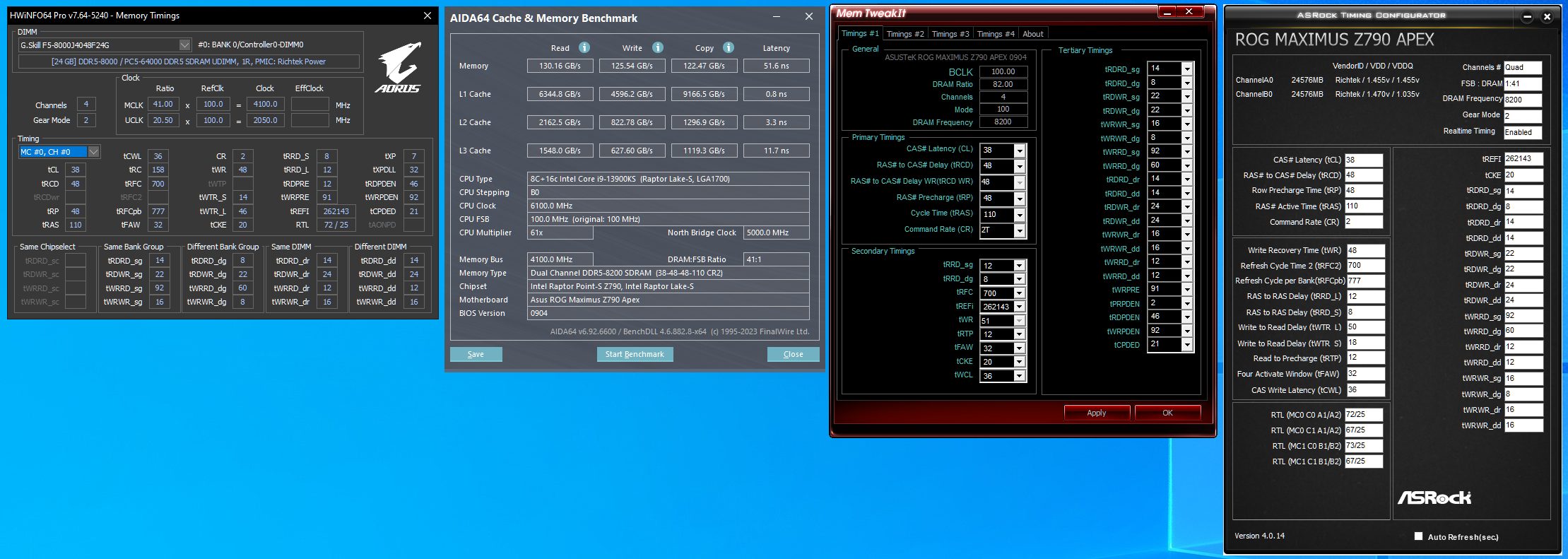Click RTL (MC0 C0 A1/A2) 72/25 field
This screenshot has height=559, width=1568.
(x=1363, y=415)
